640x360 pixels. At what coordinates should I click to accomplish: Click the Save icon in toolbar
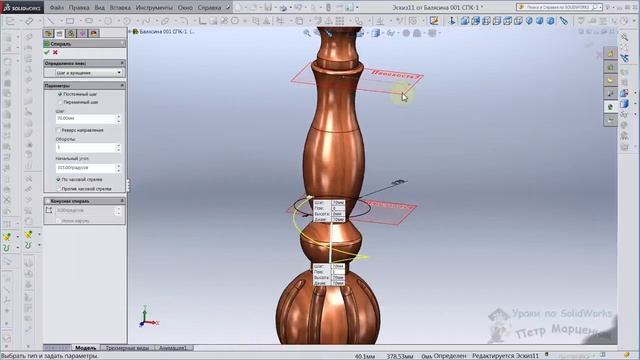click(x=268, y=7)
